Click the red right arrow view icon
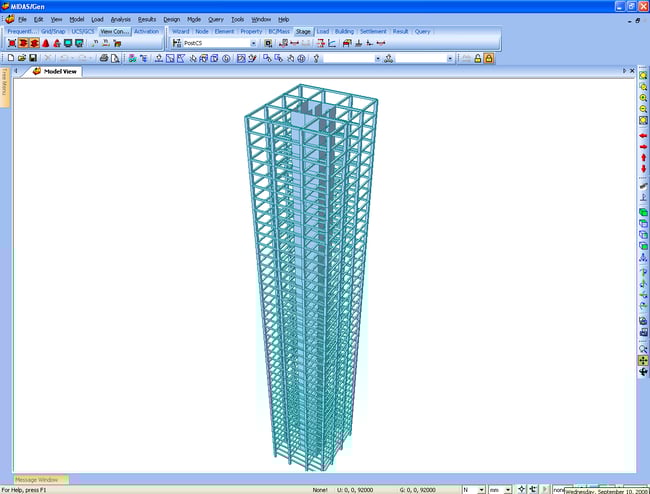This screenshot has height=494, width=650. pyautogui.click(x=643, y=147)
